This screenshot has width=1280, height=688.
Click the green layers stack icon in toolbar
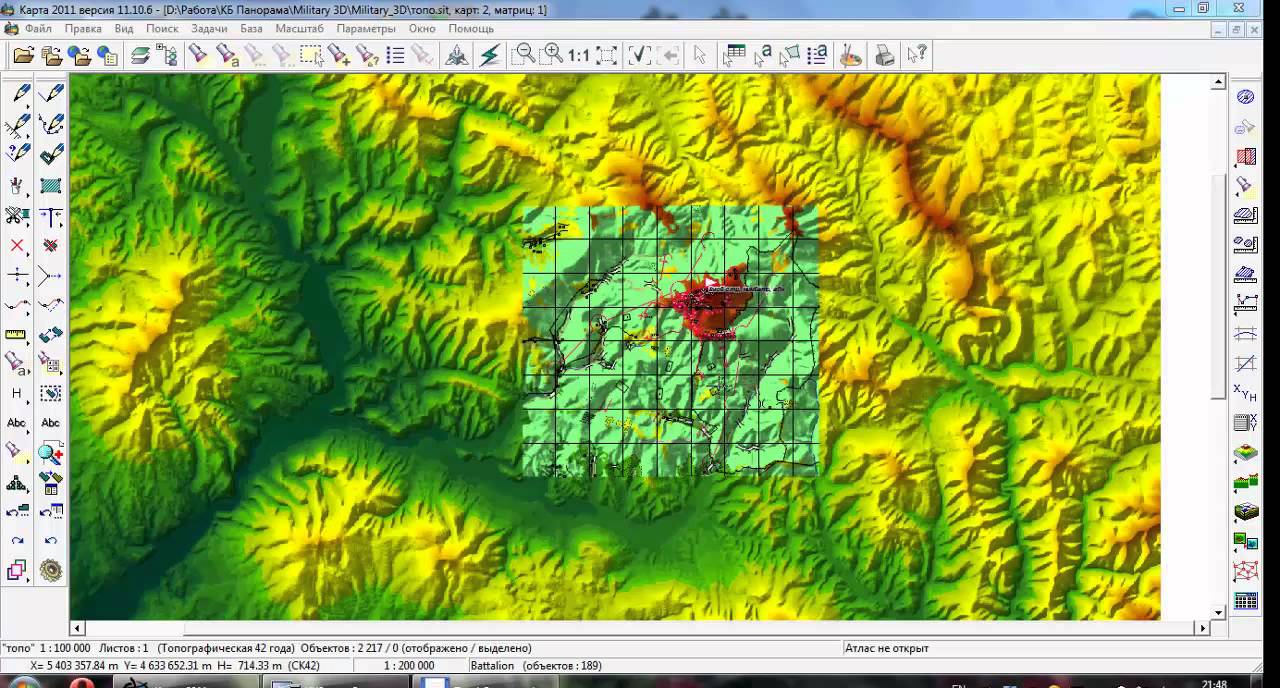point(140,55)
